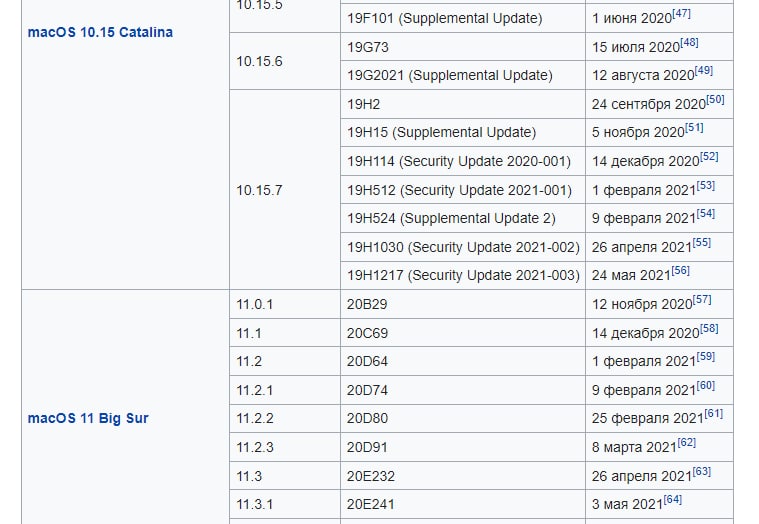
Task: Open footnote reference [48]
Action: pyautogui.click(x=689, y=43)
